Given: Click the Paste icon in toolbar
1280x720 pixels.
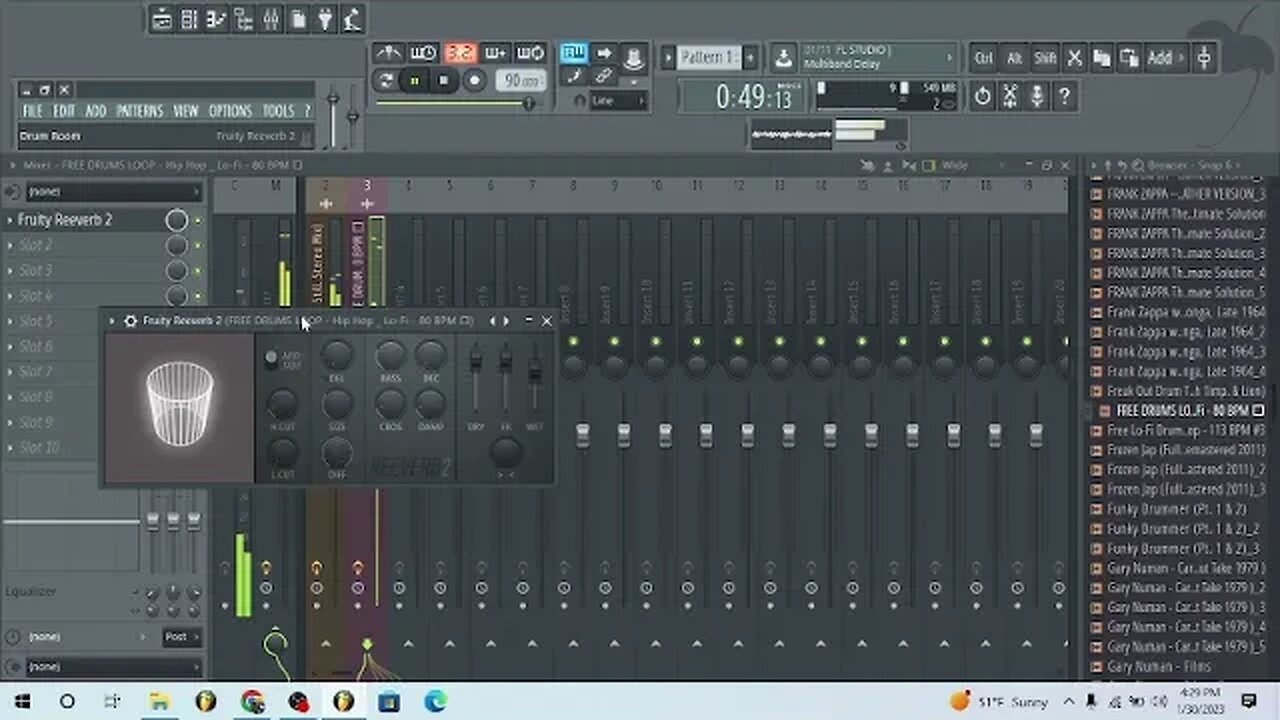Looking at the screenshot, I should [1129, 59].
